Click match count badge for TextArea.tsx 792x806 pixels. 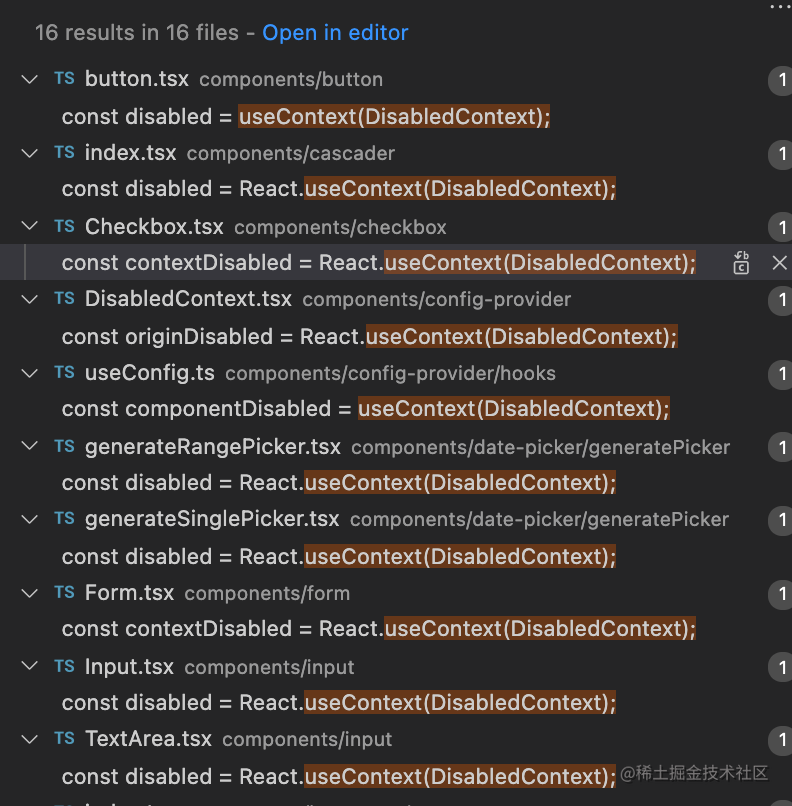coord(780,740)
